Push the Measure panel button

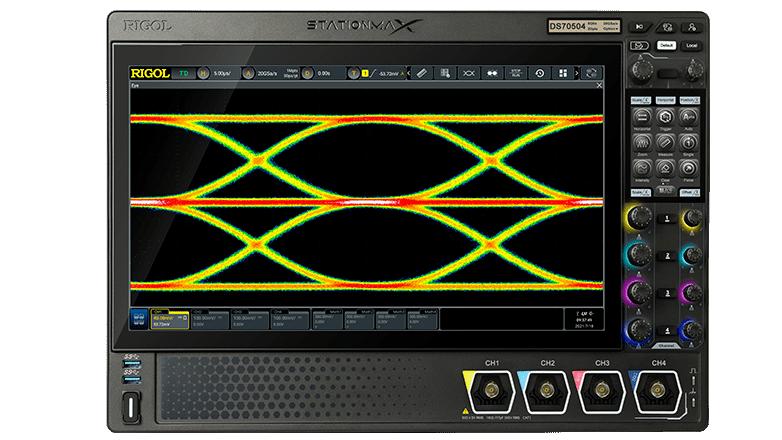coord(665,143)
